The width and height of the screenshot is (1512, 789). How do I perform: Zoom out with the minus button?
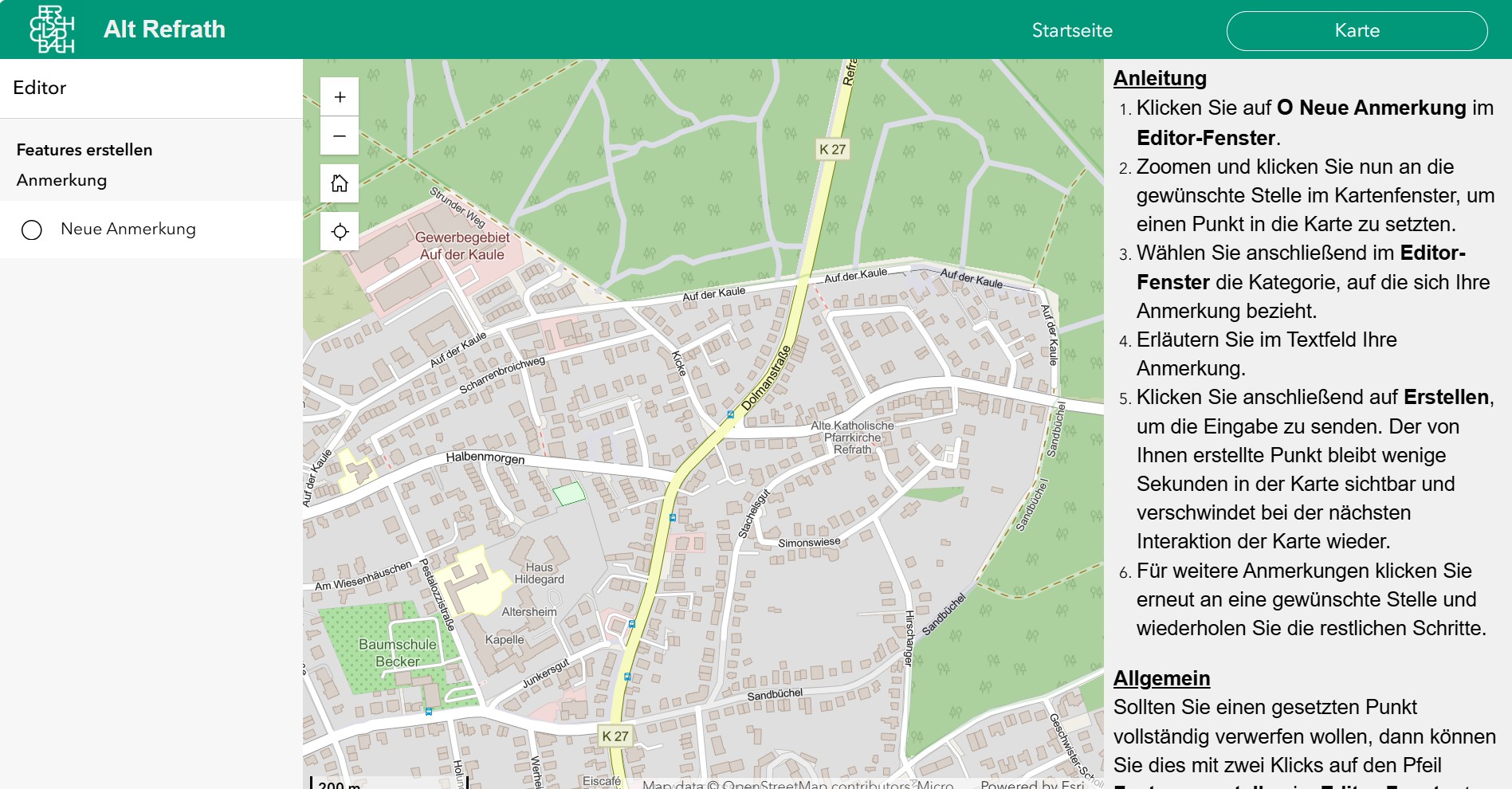pyautogui.click(x=340, y=136)
